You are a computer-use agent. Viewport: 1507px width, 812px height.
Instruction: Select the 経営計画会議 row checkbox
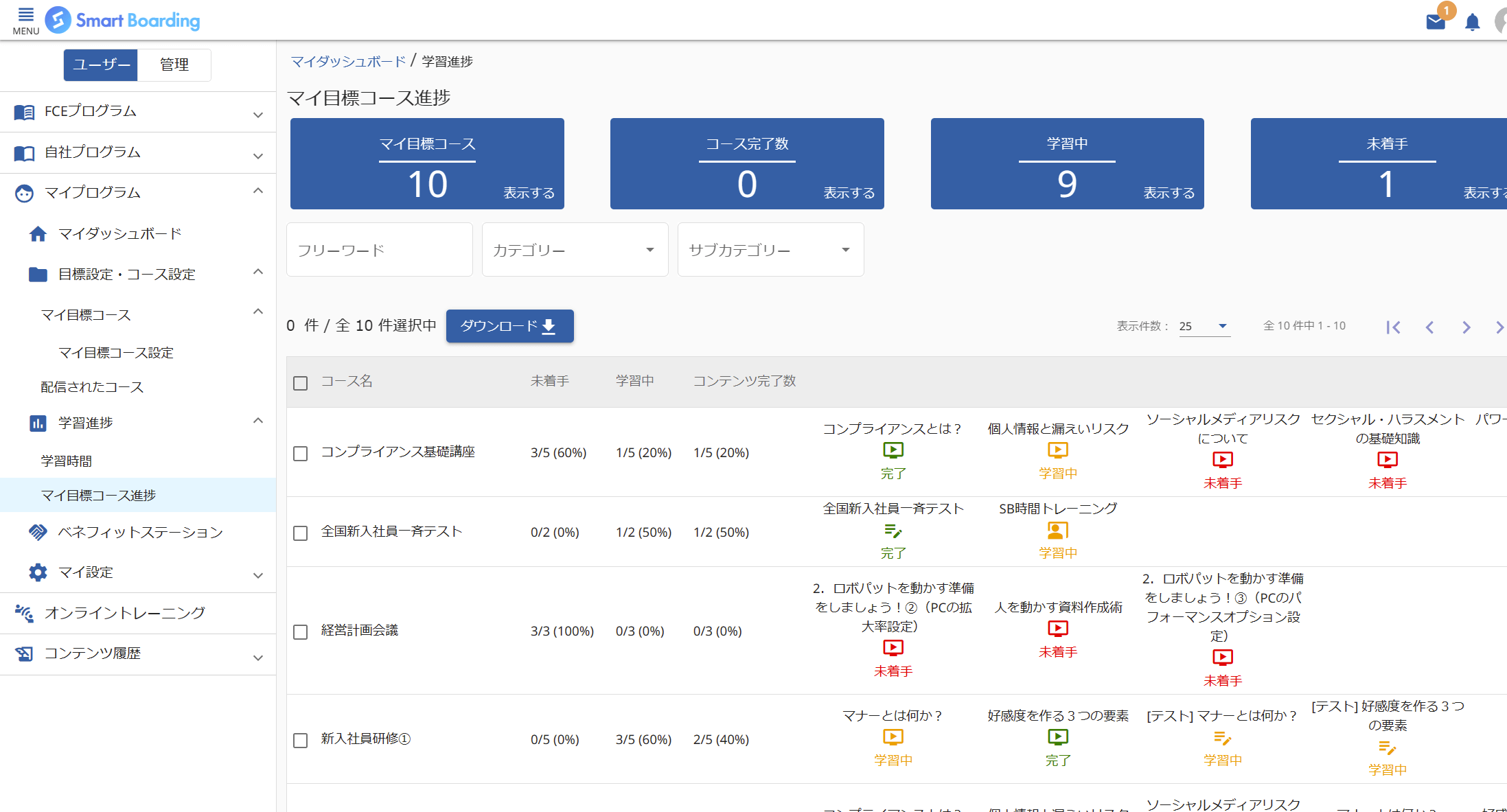point(300,632)
